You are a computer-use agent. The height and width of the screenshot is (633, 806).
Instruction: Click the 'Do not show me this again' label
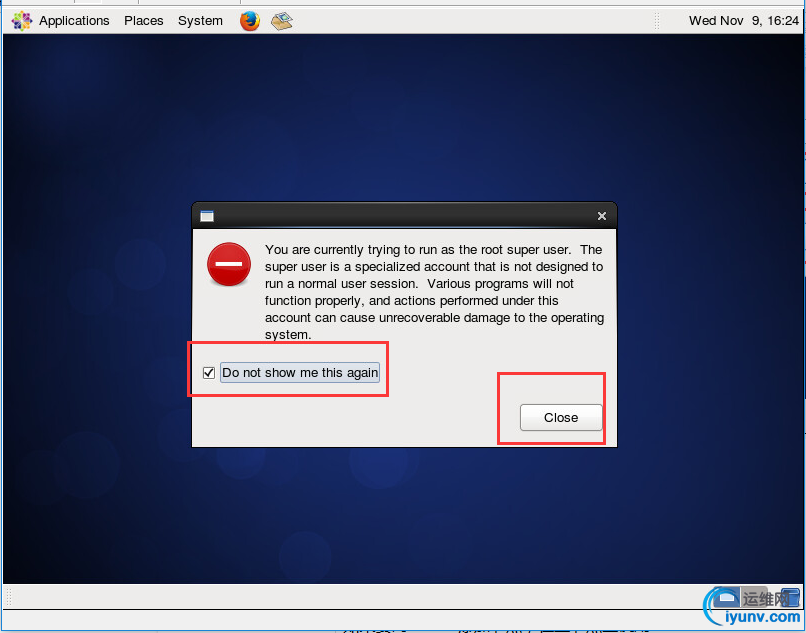[x=300, y=373]
